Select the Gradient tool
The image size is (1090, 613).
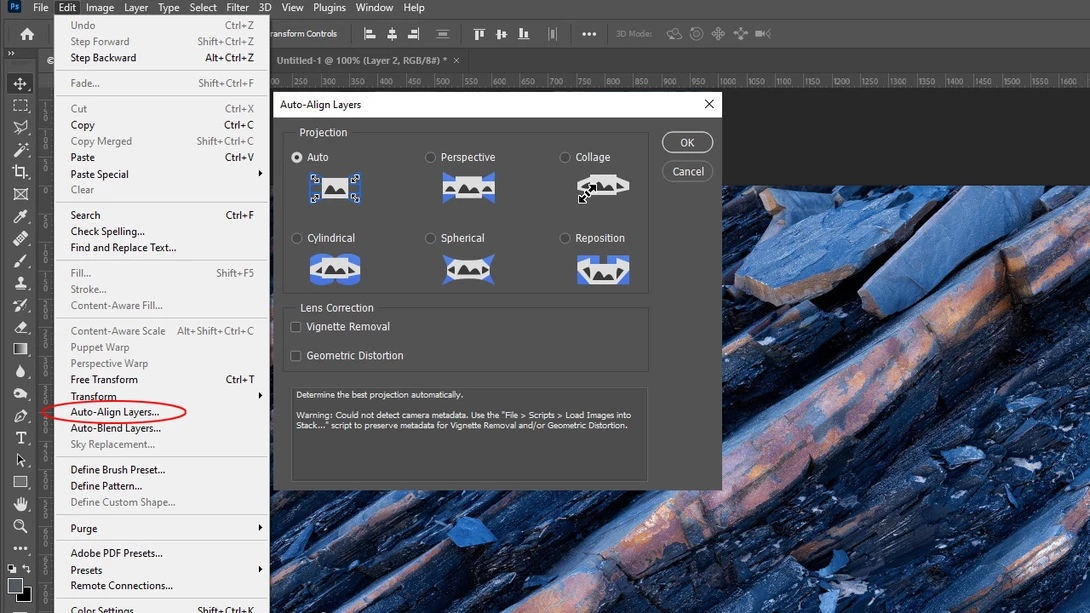pos(20,349)
